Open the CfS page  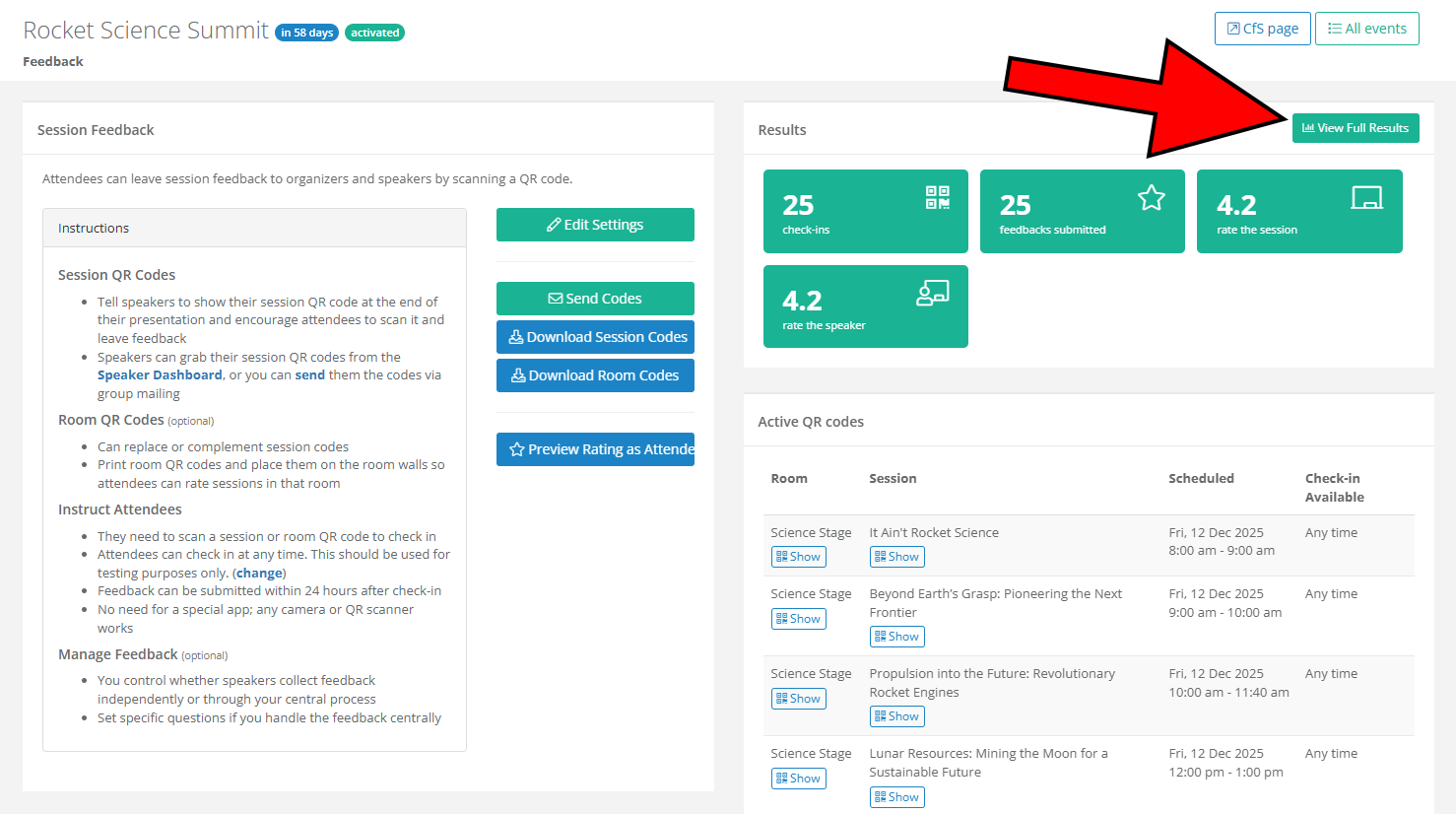click(1262, 29)
